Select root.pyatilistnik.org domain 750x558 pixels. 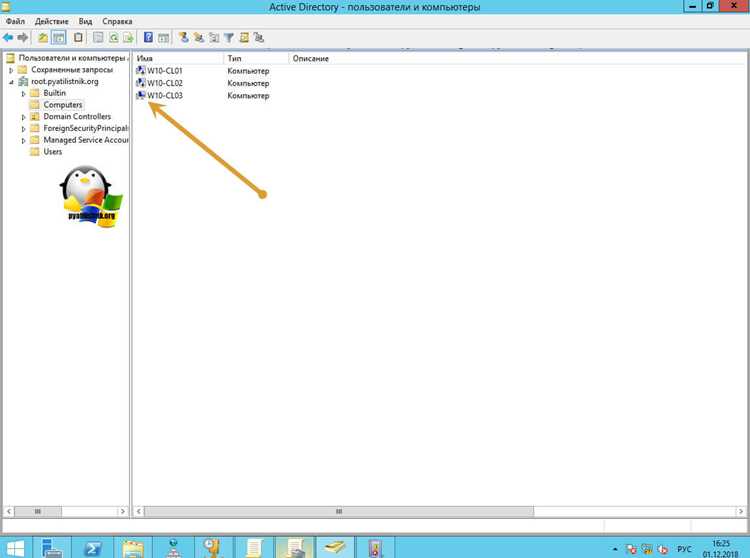click(x=65, y=81)
